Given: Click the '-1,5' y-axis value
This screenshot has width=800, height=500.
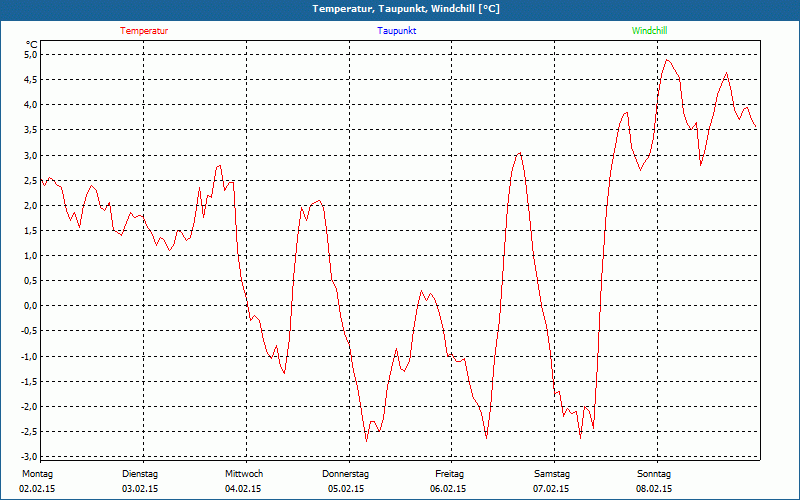Looking at the screenshot, I should pos(30,381).
